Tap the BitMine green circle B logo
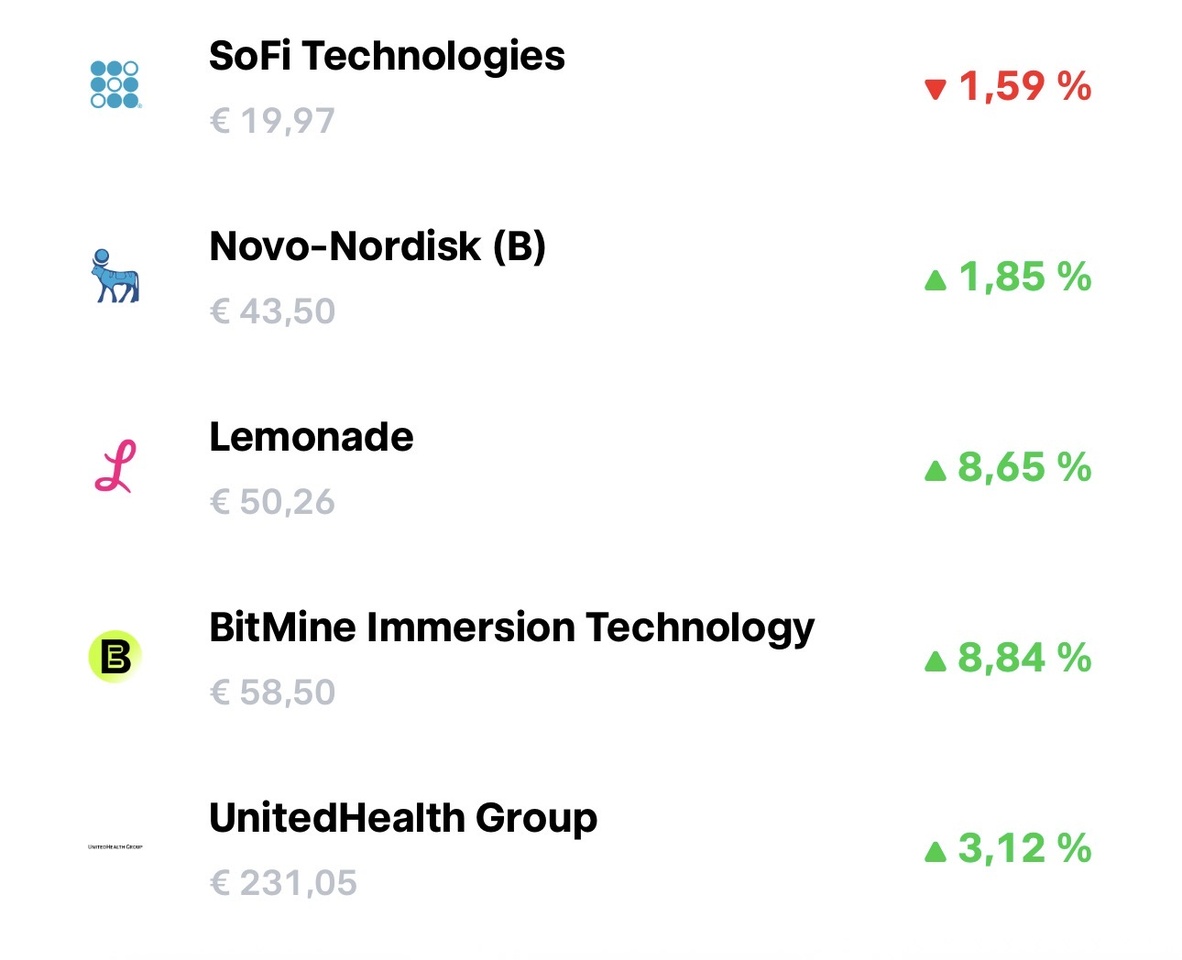 [x=115, y=656]
